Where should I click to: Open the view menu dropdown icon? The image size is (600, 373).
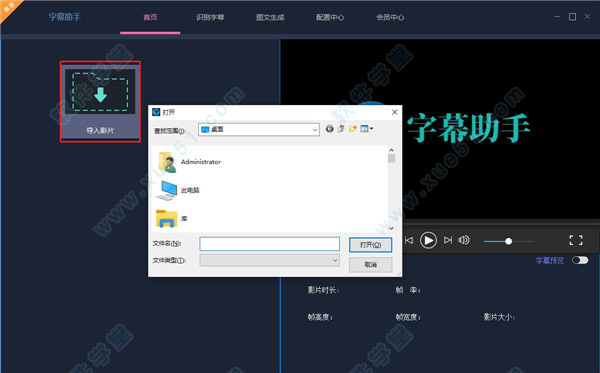367,129
